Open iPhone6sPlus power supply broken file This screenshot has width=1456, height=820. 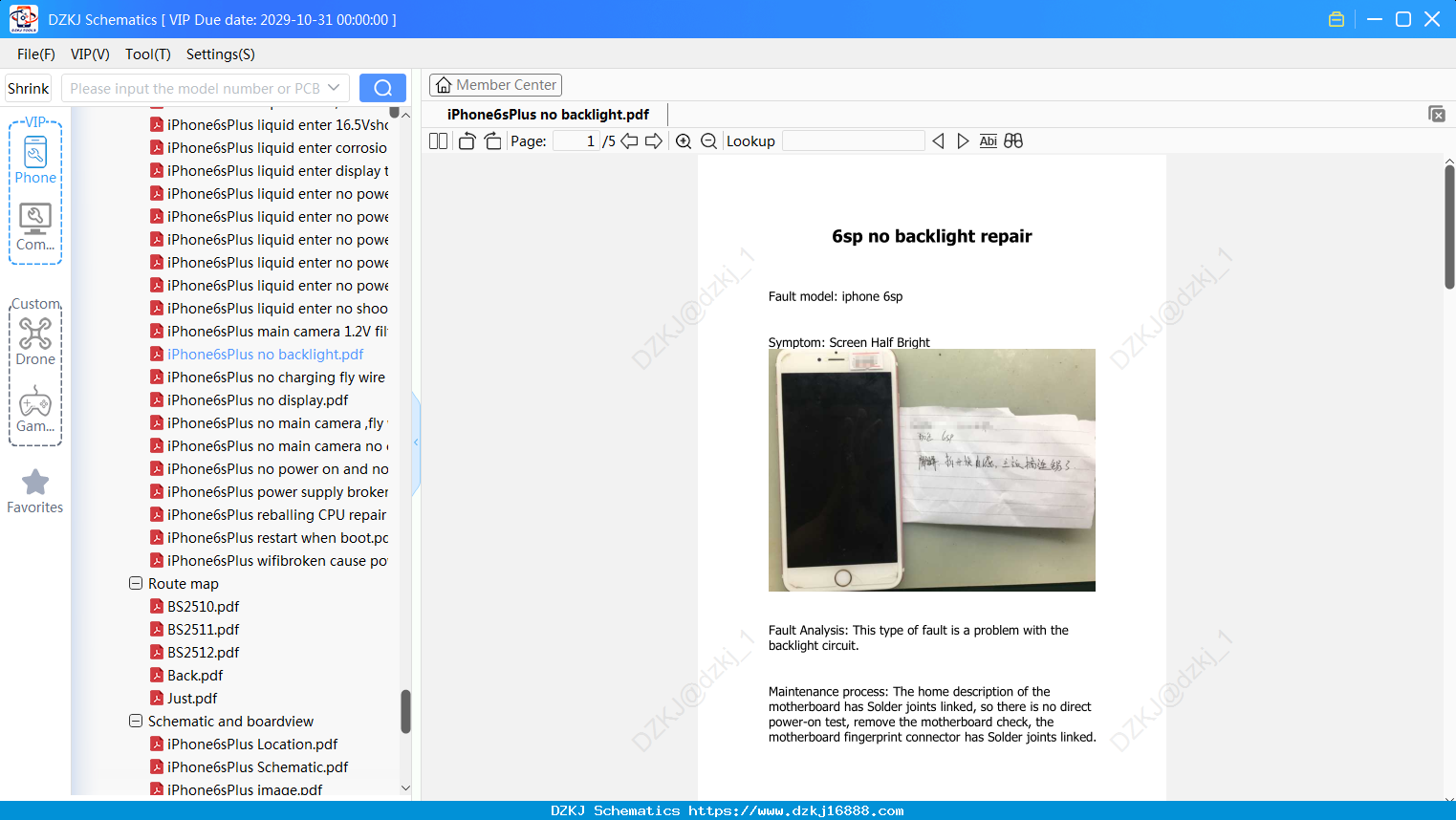click(x=277, y=491)
